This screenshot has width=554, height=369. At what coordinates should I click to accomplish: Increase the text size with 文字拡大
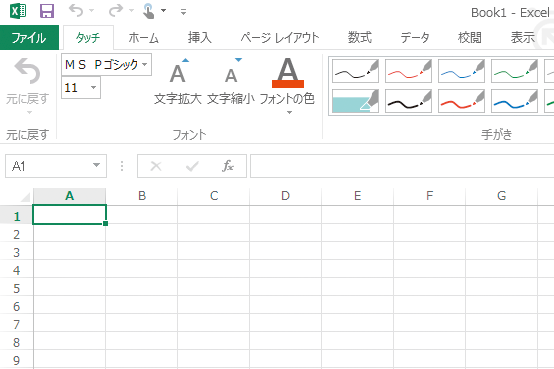(x=178, y=81)
